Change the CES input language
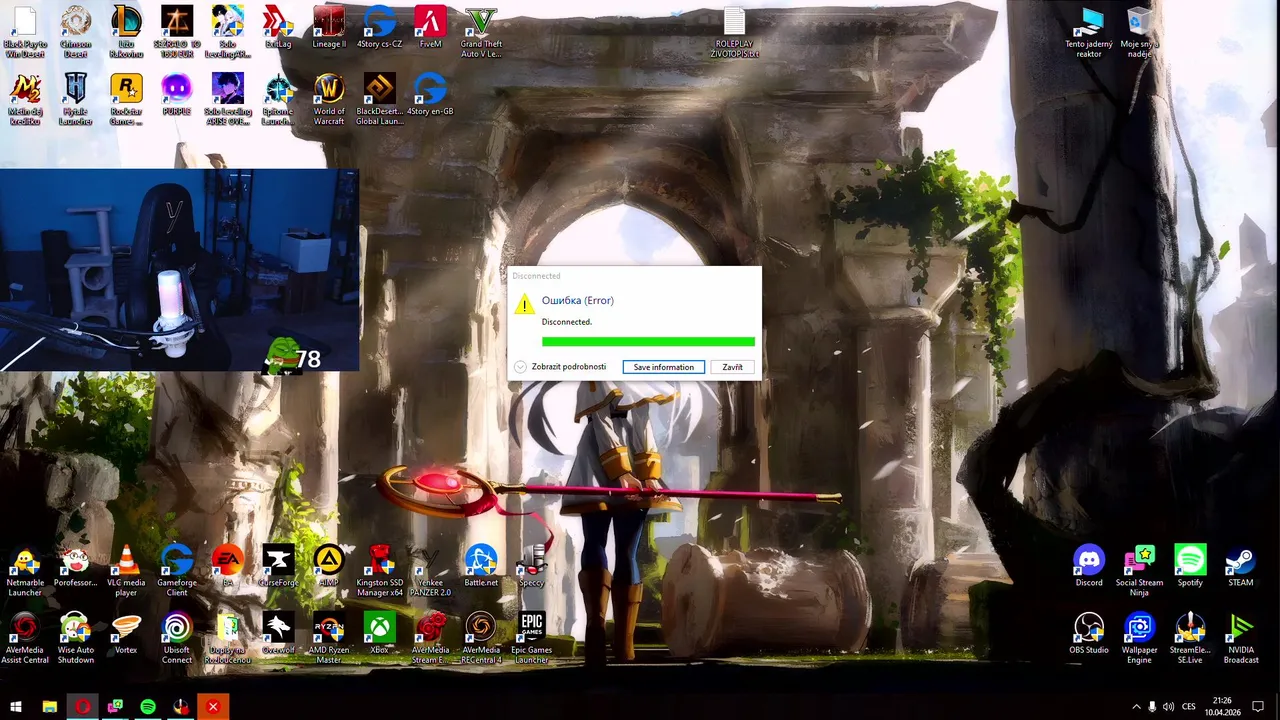1280x720 pixels. pyautogui.click(x=1189, y=707)
